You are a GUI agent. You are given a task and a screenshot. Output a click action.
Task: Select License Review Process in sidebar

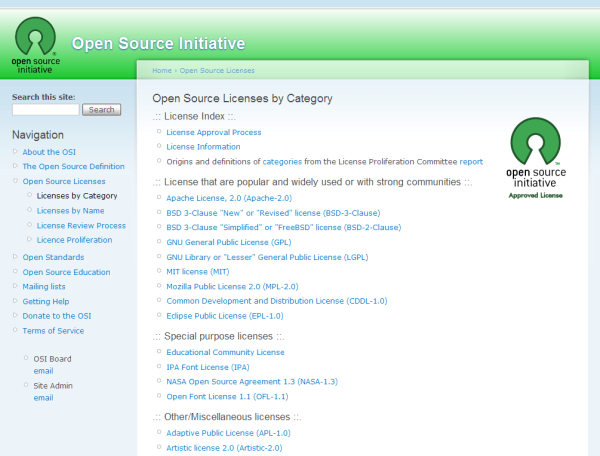tap(81, 226)
